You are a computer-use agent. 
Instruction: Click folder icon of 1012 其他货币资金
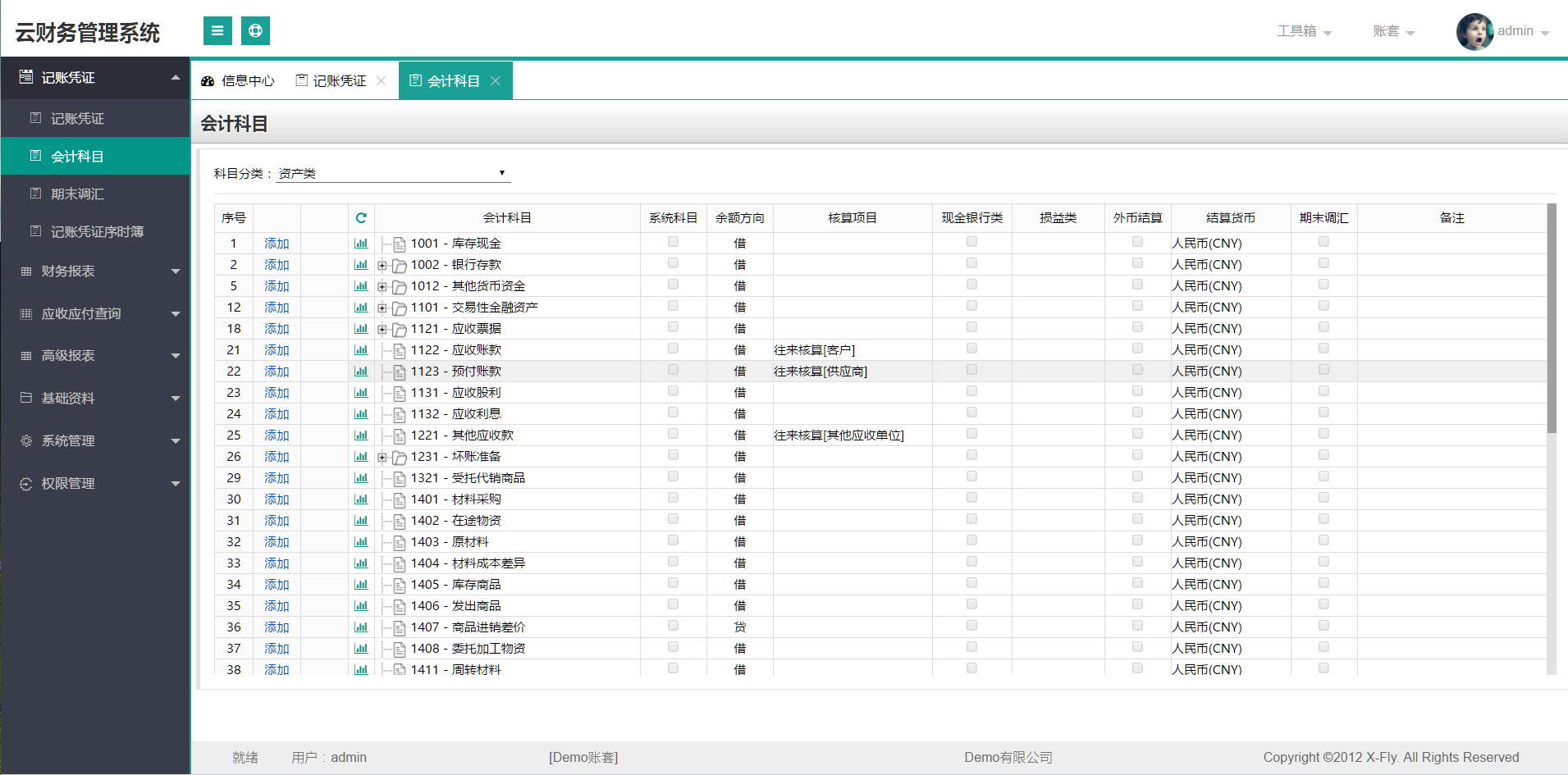[400, 286]
